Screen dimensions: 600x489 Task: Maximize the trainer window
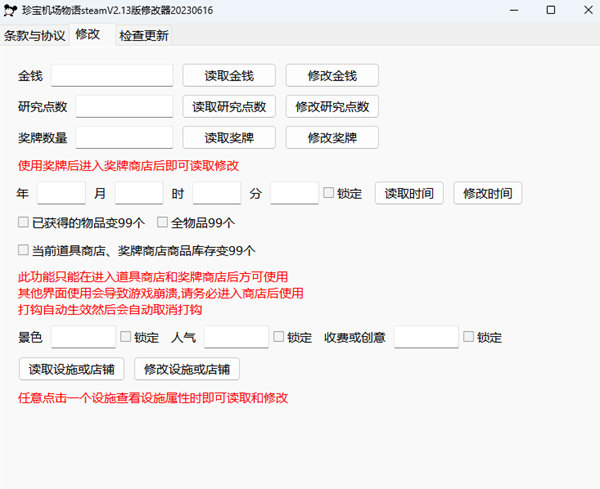551,10
